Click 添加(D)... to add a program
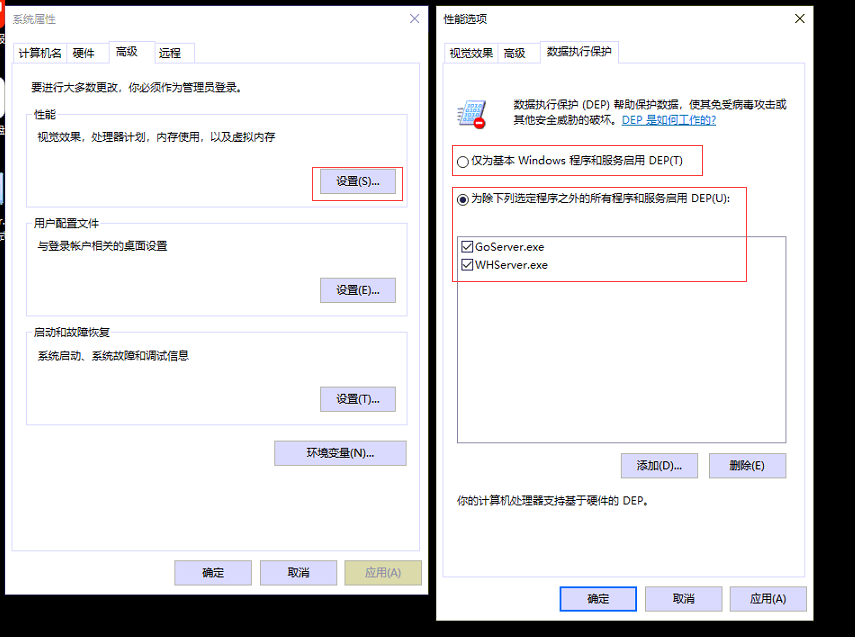The image size is (855, 637). (659, 466)
